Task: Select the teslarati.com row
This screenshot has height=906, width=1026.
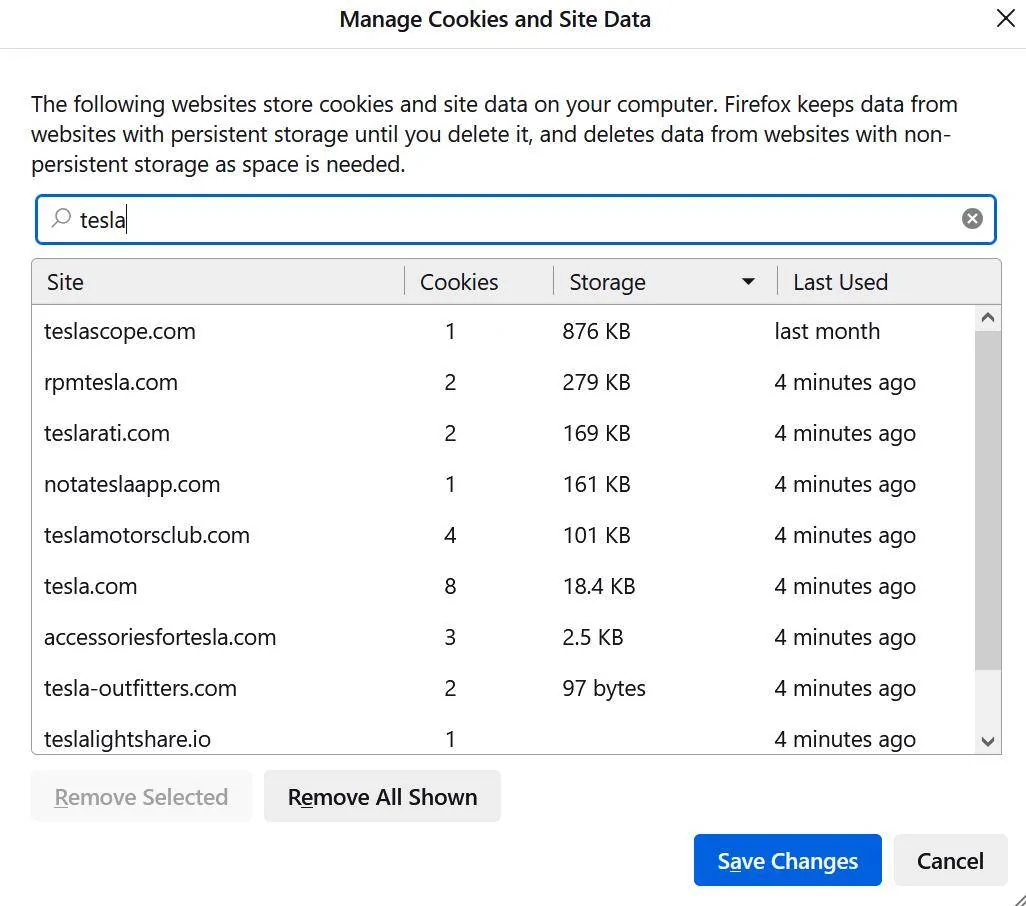Action: [x=503, y=433]
